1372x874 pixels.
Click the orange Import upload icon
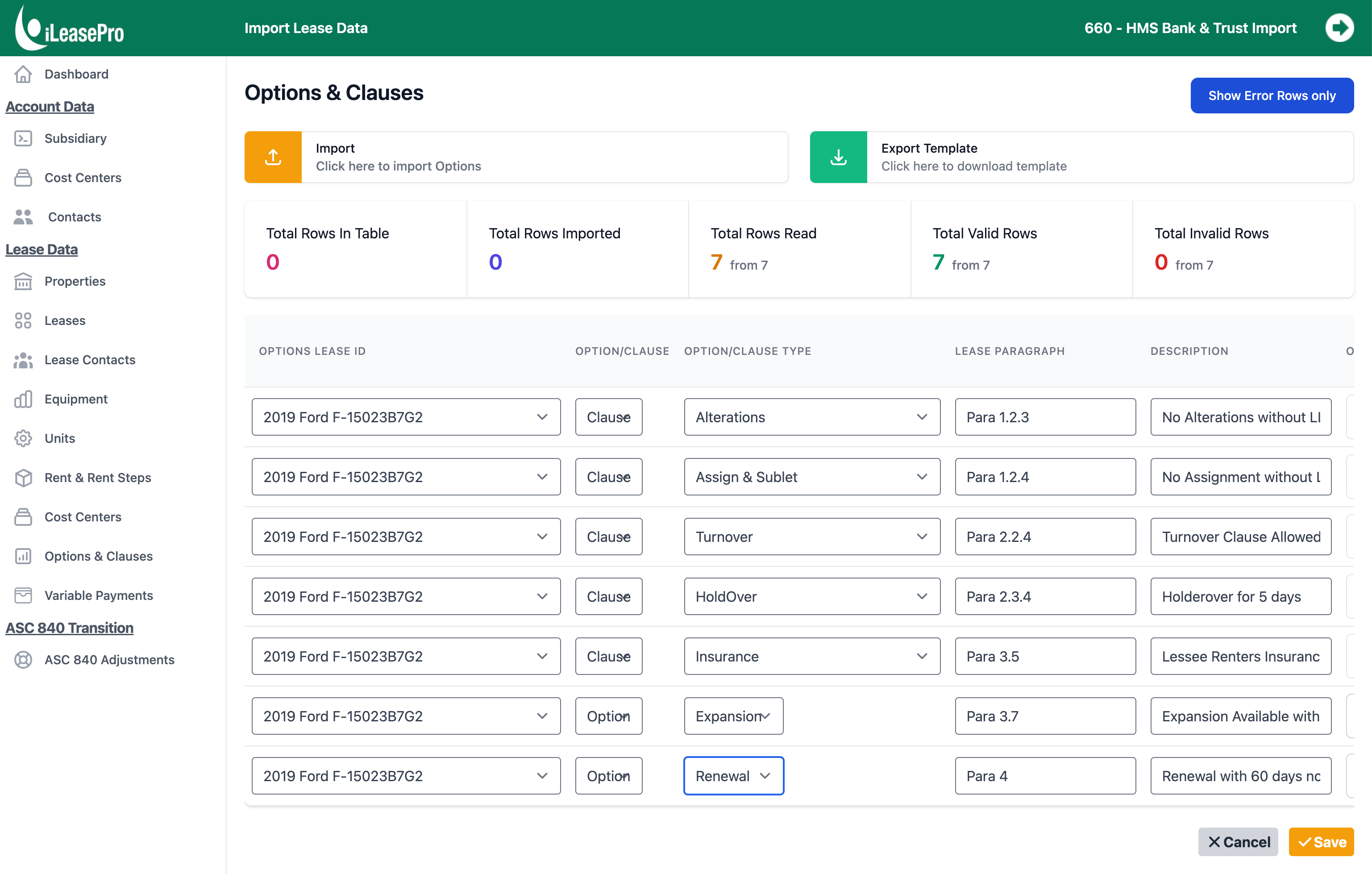click(x=273, y=157)
